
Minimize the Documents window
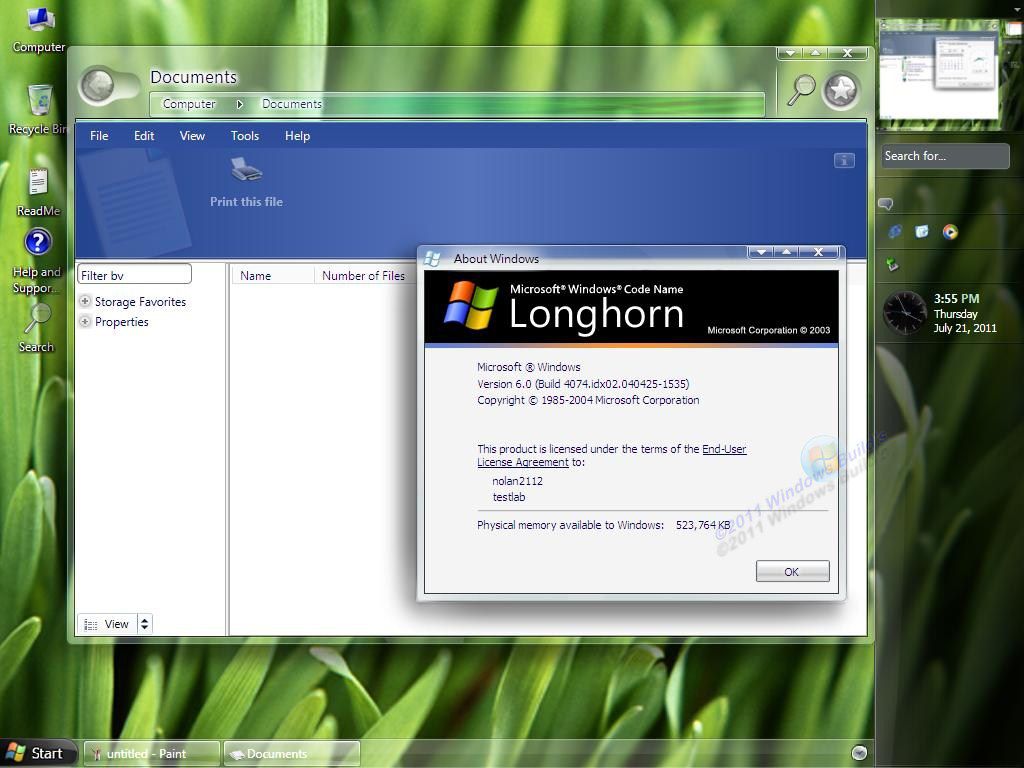[x=790, y=53]
